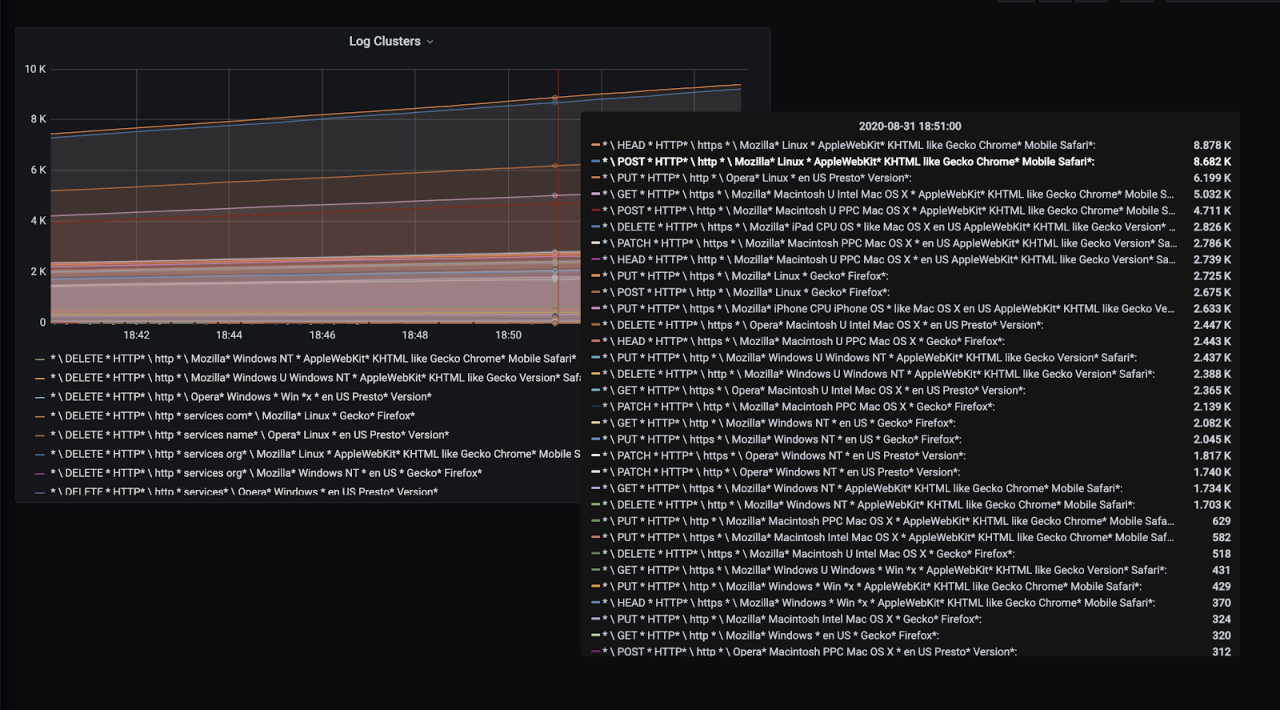Click blue legend icon for services org Linux series

pos(39,454)
